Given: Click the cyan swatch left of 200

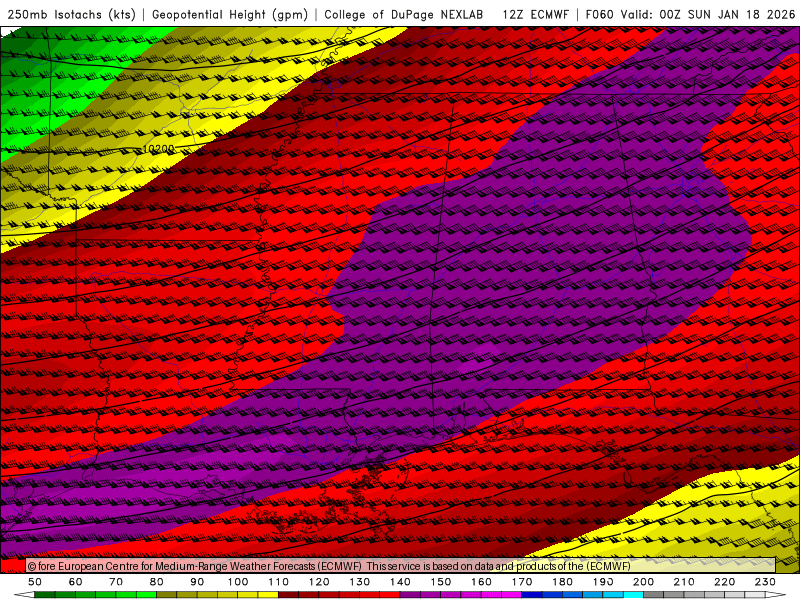Looking at the screenshot, I should pos(633,594).
